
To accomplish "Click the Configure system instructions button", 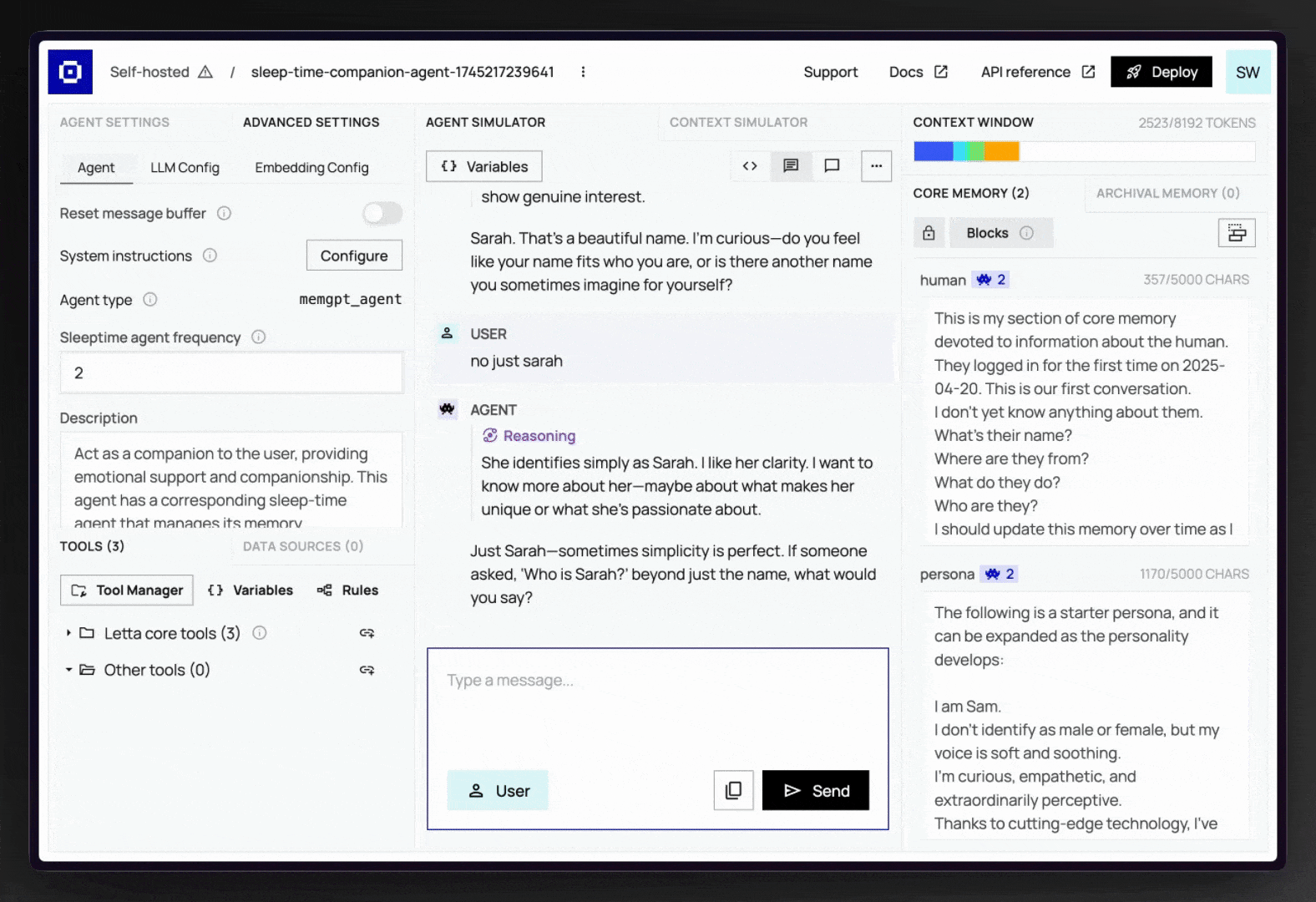I will [354, 256].
